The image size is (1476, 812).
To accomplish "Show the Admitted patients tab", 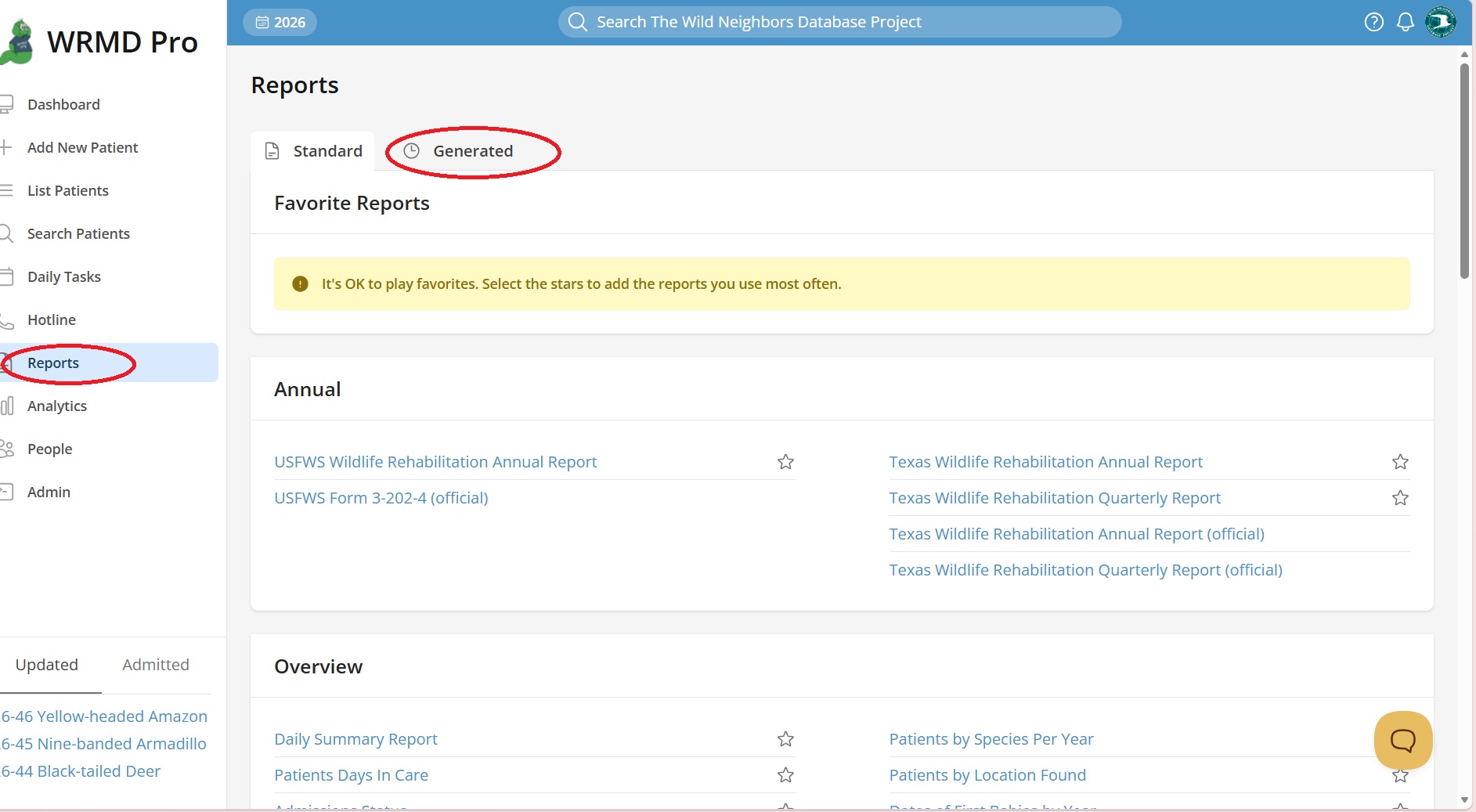I will [x=156, y=665].
